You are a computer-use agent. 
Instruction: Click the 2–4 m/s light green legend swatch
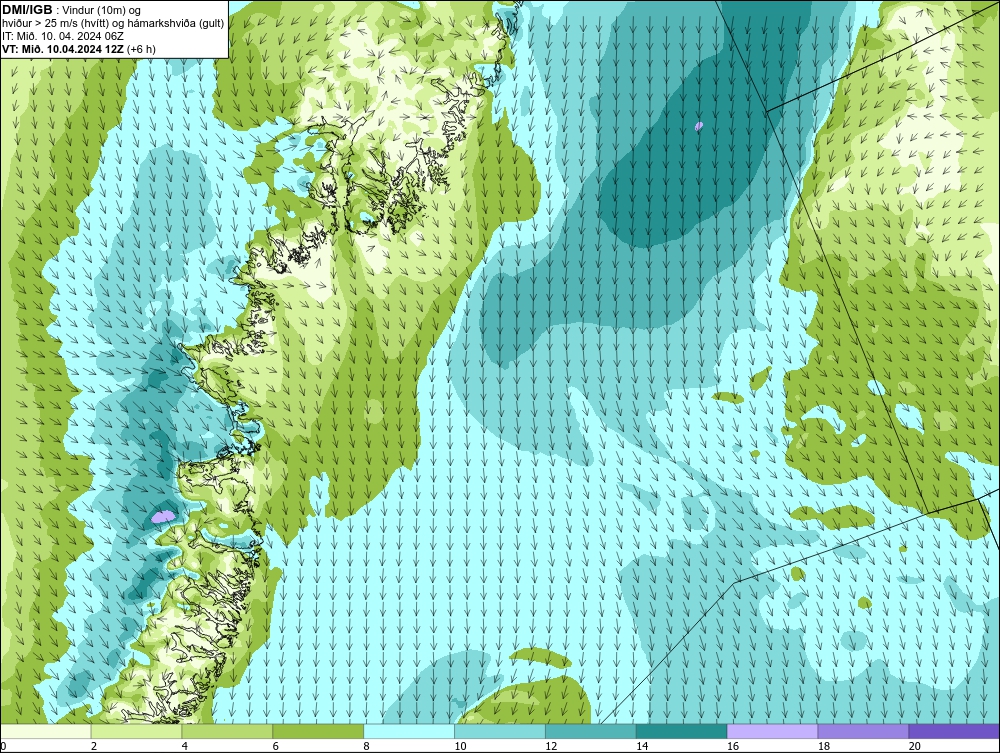point(136,731)
